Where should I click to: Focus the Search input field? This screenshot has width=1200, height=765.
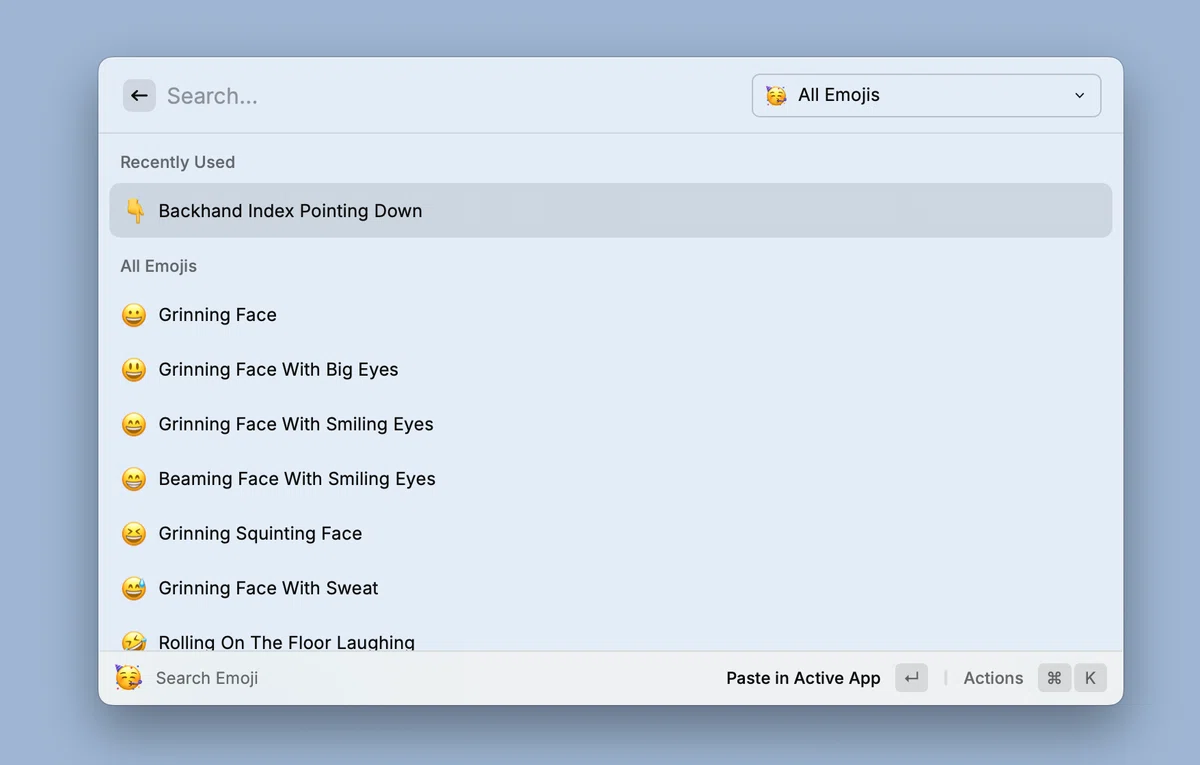pyautogui.click(x=450, y=96)
